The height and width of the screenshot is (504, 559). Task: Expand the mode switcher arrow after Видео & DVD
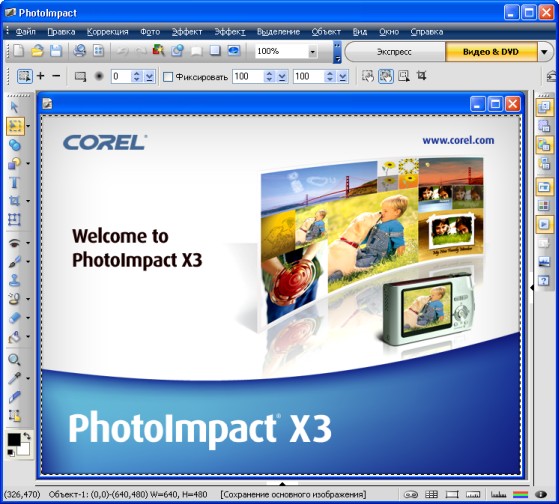[544, 52]
